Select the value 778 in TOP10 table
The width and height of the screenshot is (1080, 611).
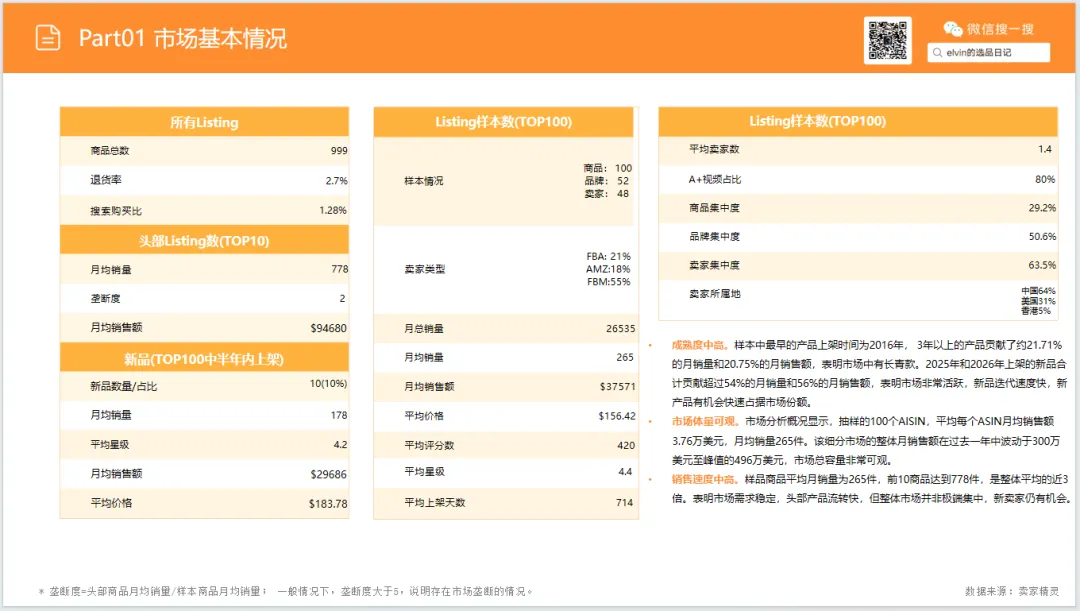pyautogui.click(x=340, y=269)
